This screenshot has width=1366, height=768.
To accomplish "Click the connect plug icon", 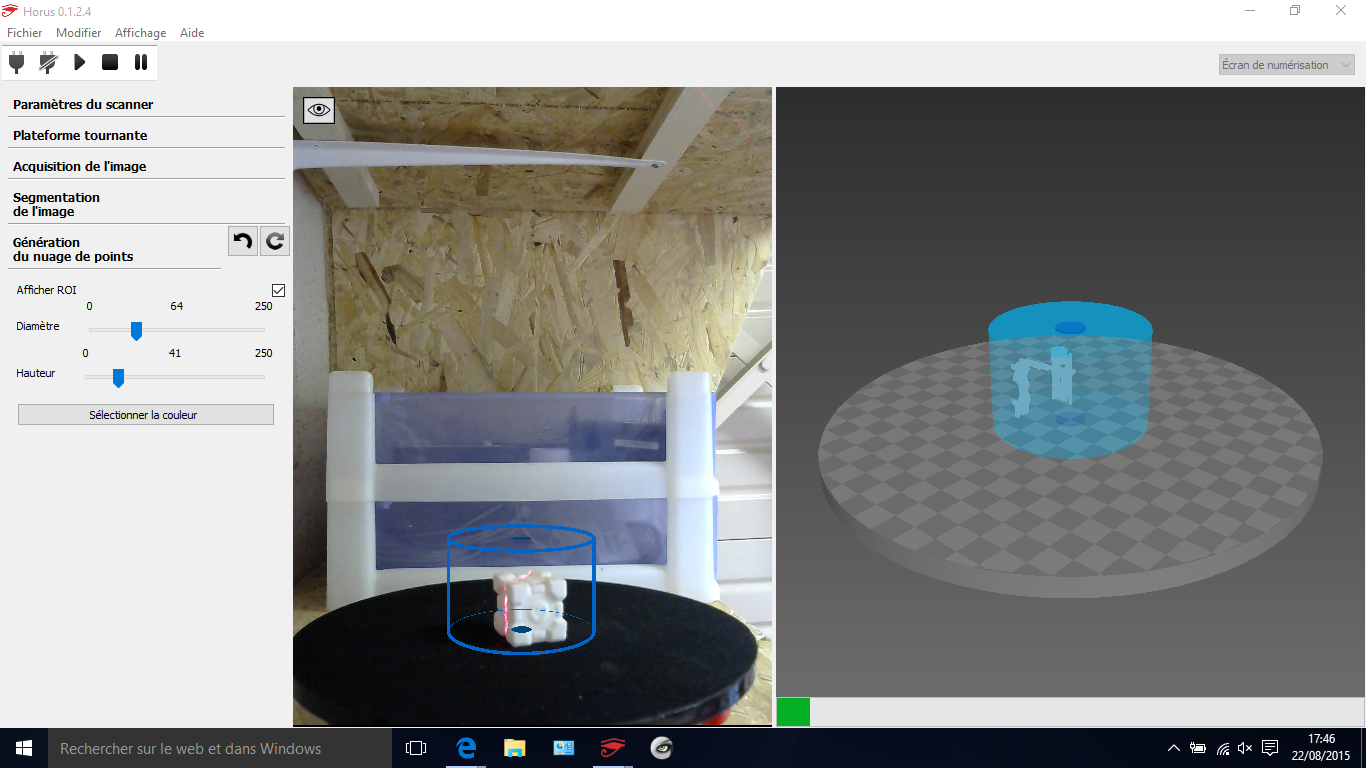I will click(17, 62).
